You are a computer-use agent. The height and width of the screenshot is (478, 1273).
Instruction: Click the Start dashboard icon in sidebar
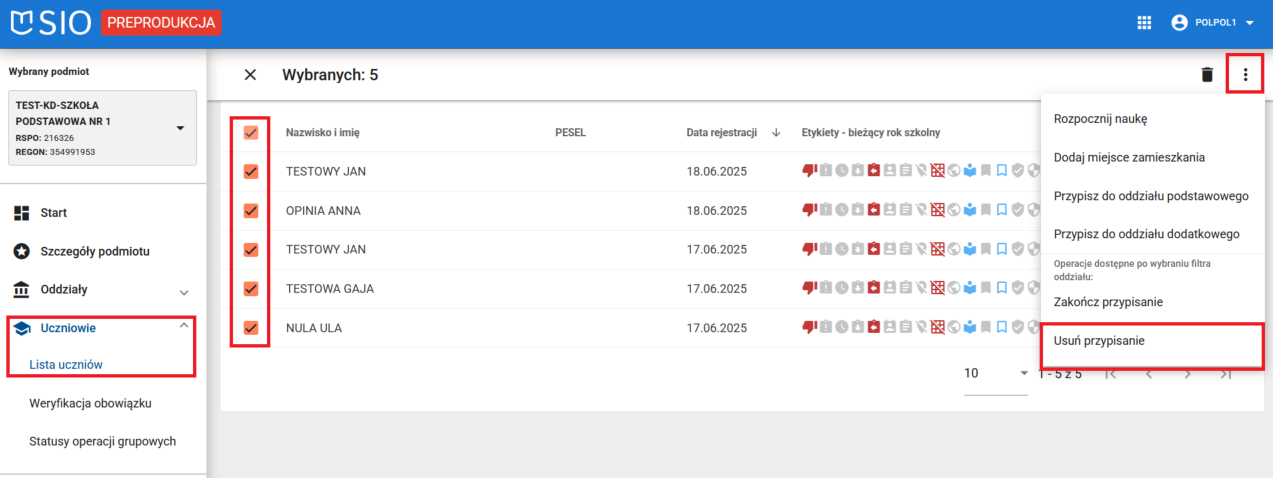point(22,213)
